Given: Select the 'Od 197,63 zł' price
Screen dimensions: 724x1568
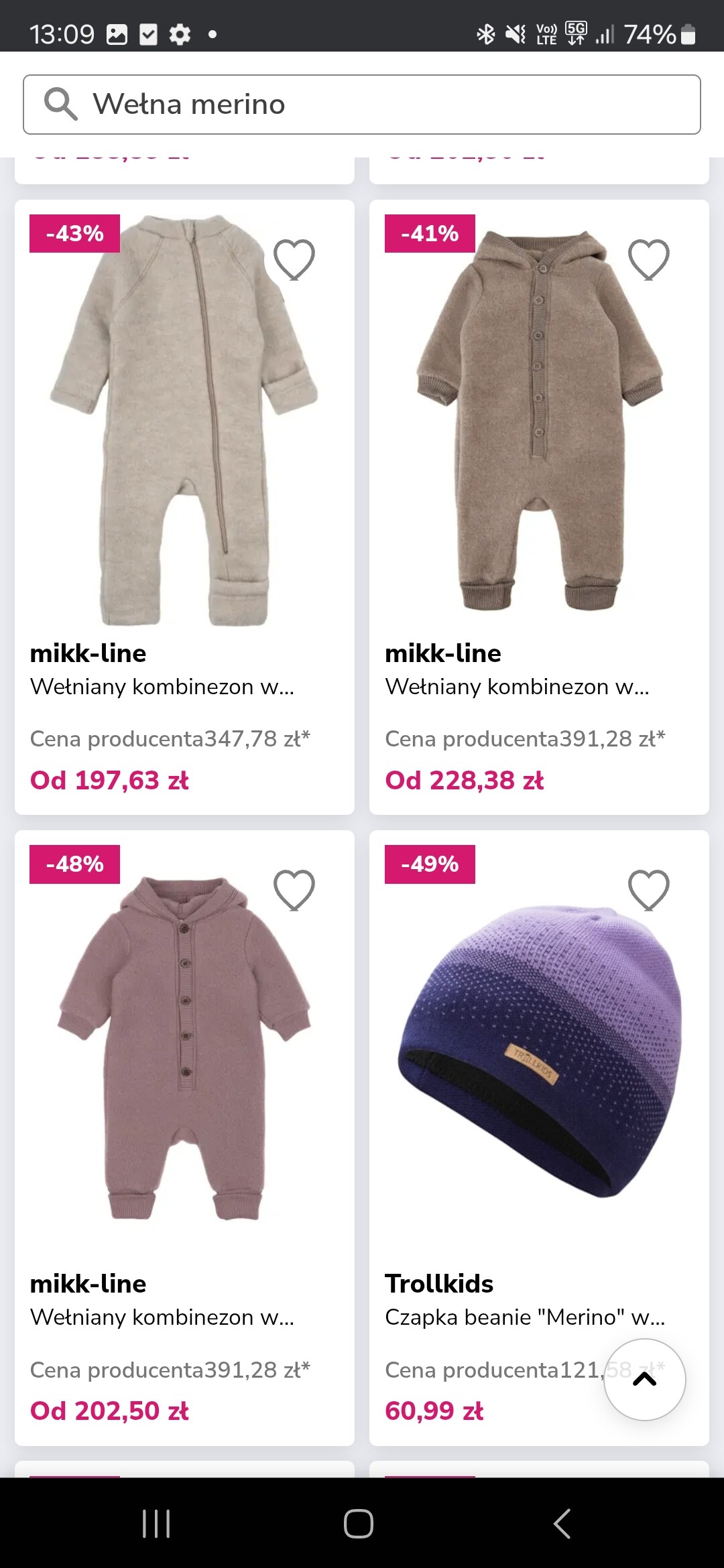Looking at the screenshot, I should pos(109,780).
